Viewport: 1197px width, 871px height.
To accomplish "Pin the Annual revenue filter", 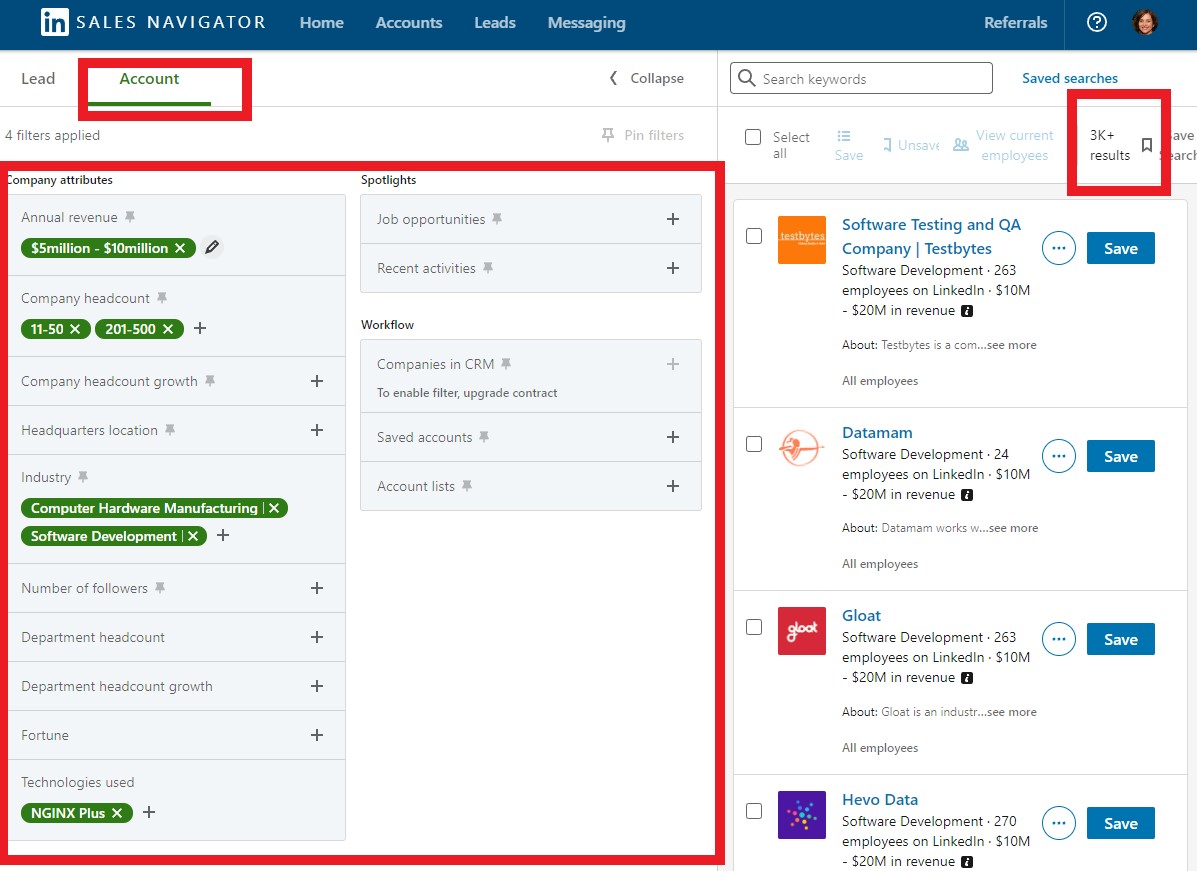I will (130, 217).
